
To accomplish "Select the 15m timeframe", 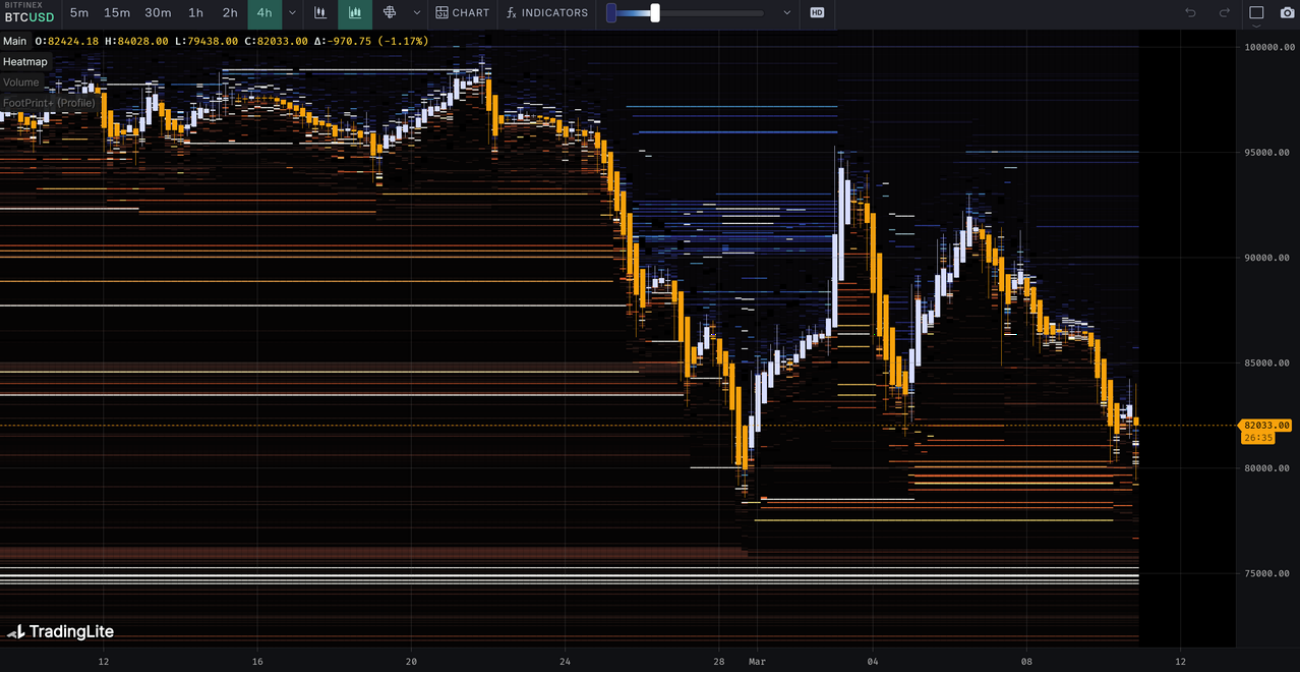I will 117,13.
